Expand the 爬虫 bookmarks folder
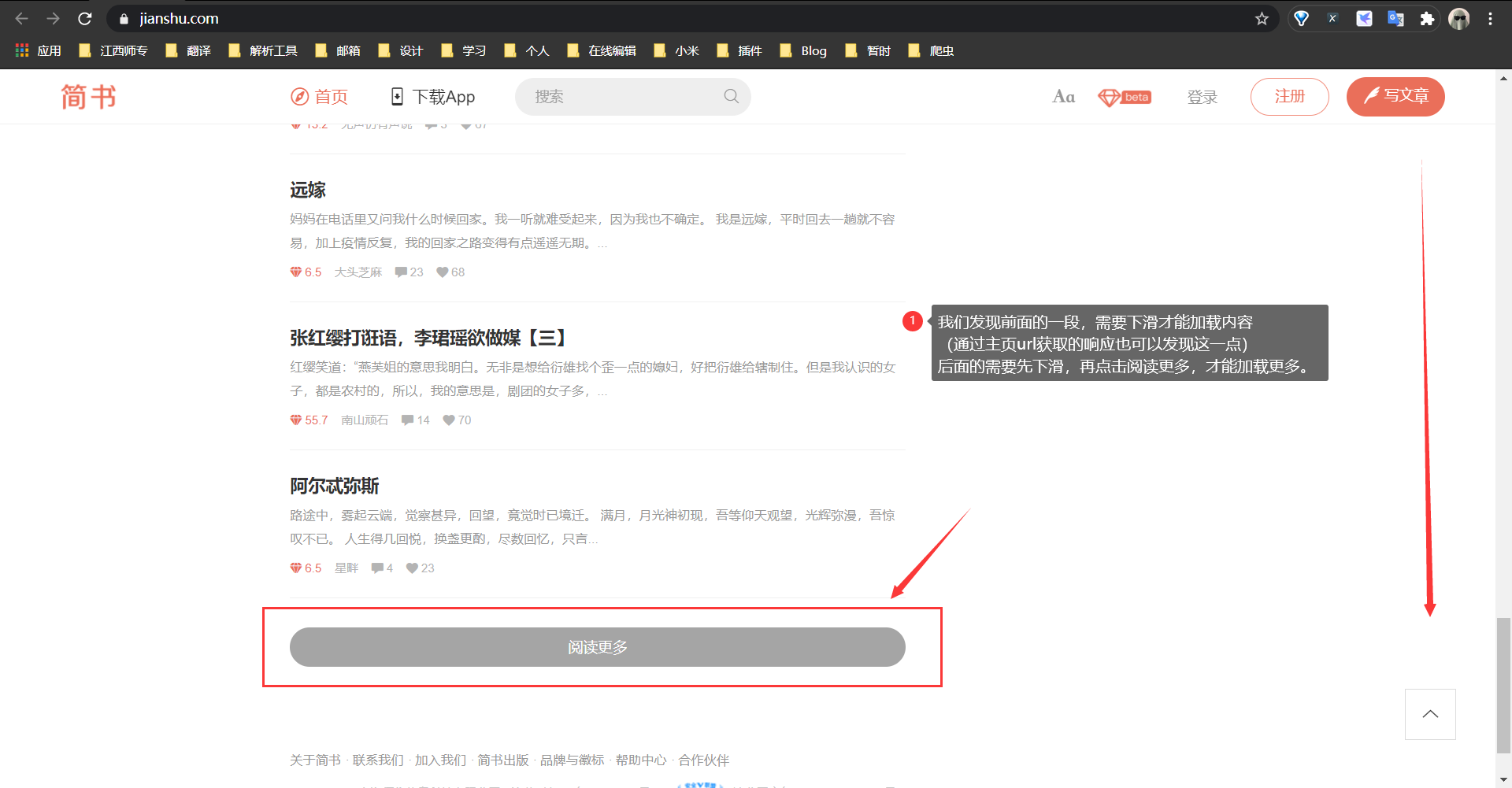 929,50
